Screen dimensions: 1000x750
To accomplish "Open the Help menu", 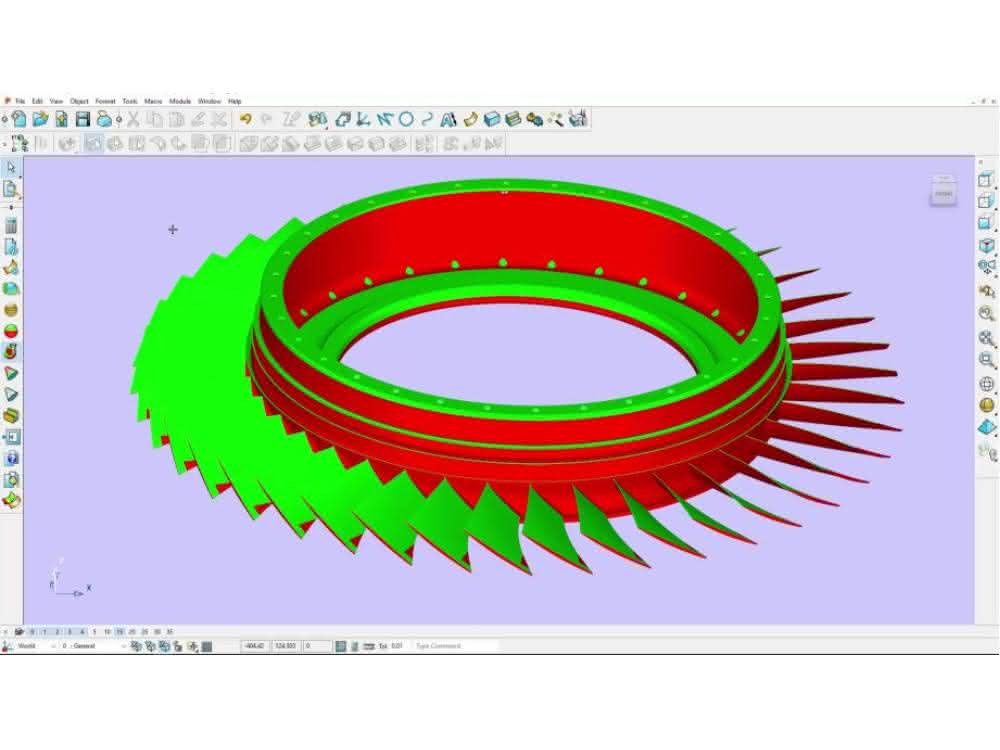I will [235, 101].
